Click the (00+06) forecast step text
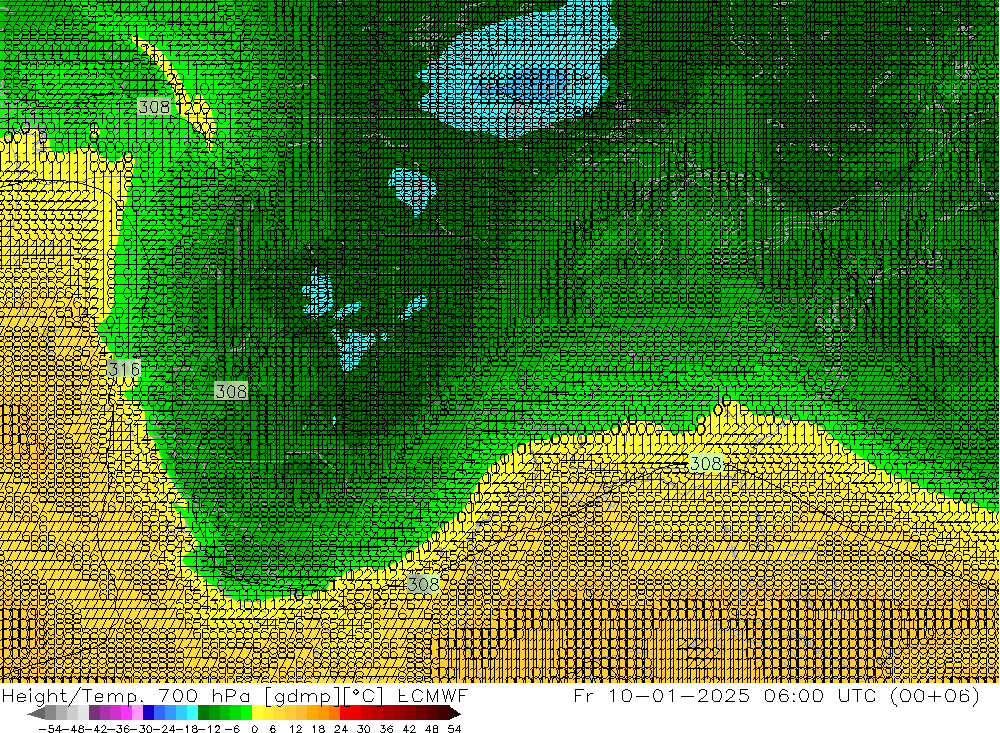Image resolution: width=1000 pixels, height=733 pixels. coord(935,696)
